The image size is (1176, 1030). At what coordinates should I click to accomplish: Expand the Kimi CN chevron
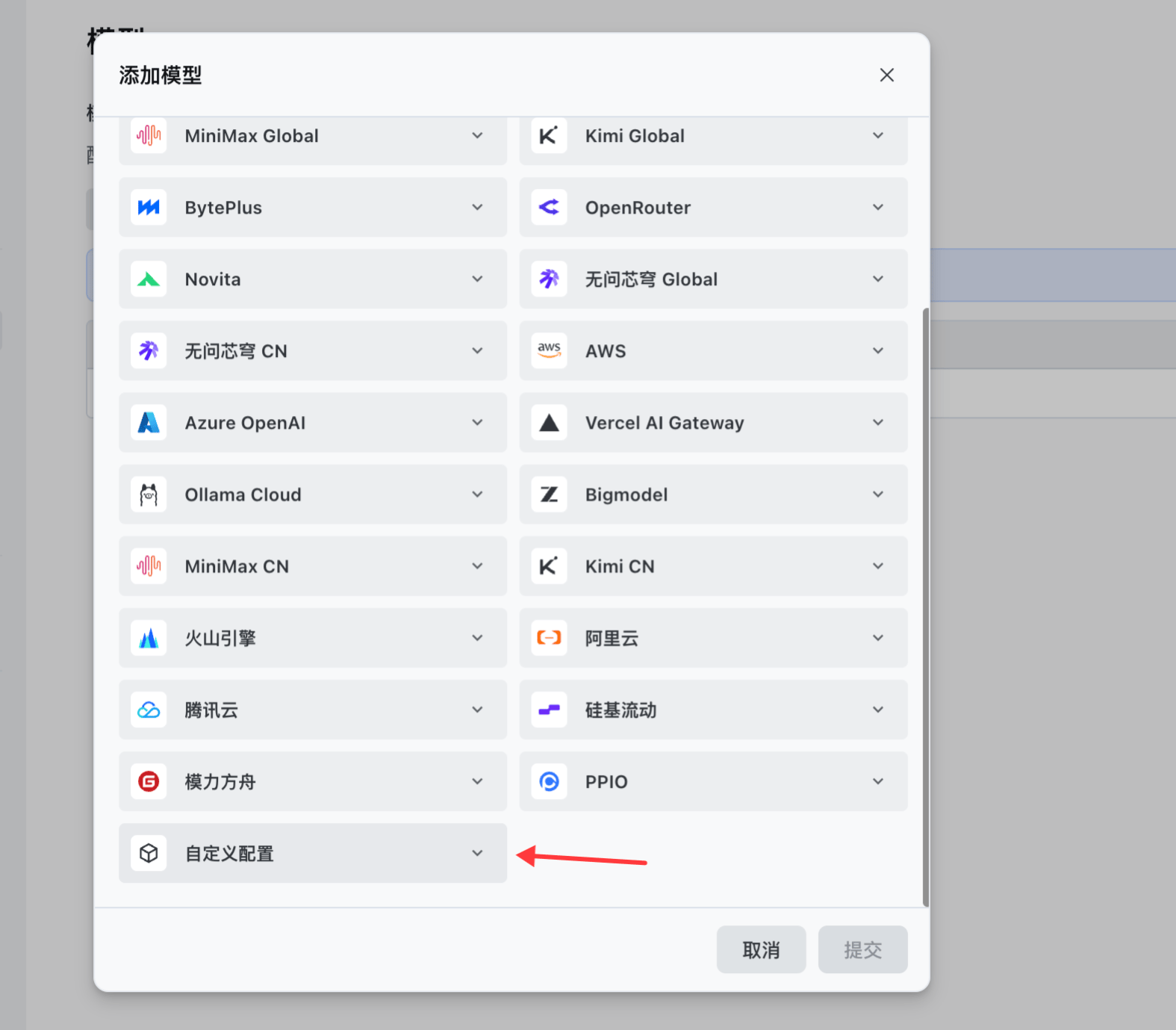coord(878,566)
